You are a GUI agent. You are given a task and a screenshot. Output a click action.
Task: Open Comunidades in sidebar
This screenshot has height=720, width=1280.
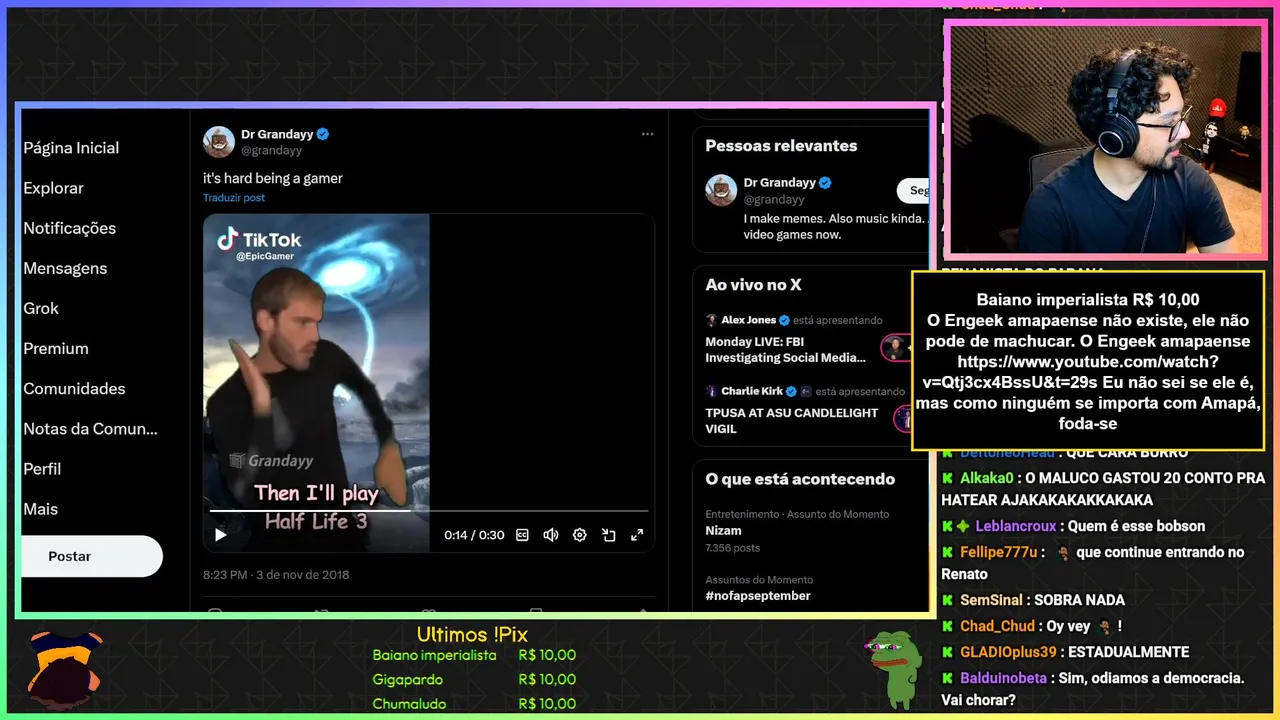[x=74, y=388]
